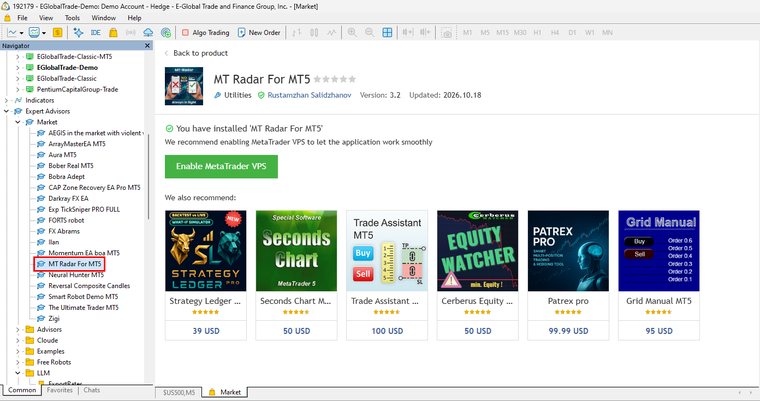760x401 pixels.
Task: Open the profiles dropdown arrow
Action: coord(44,33)
